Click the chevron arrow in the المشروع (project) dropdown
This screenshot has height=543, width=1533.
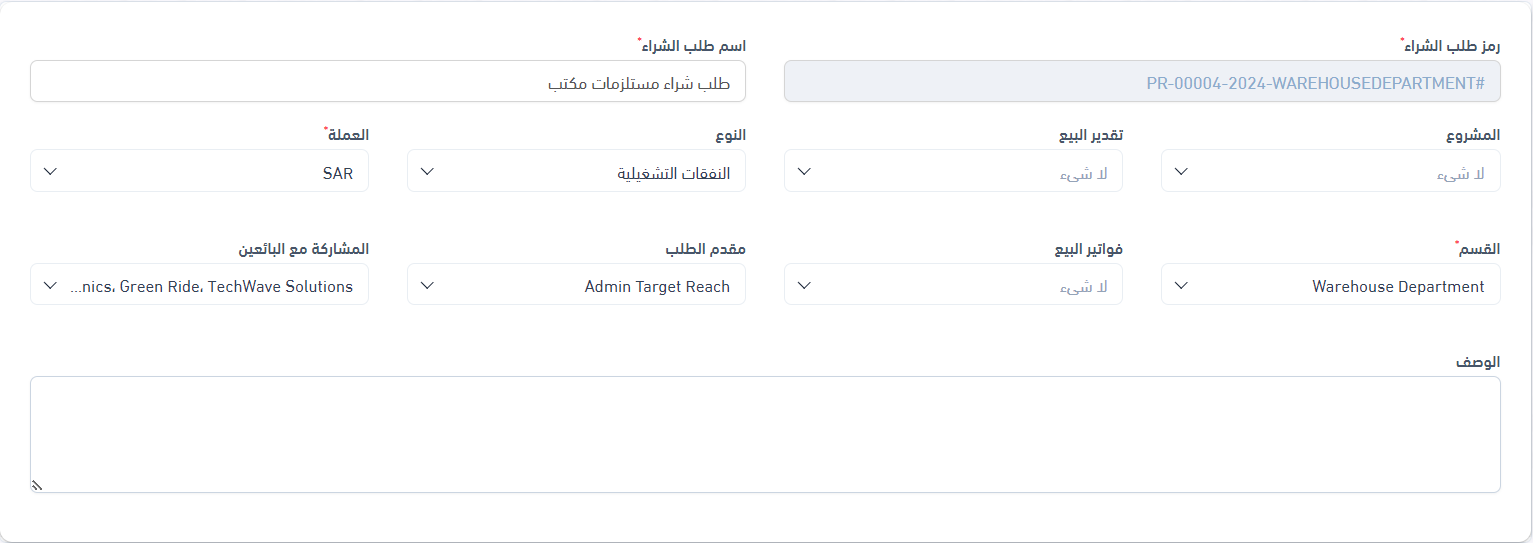click(x=1181, y=172)
